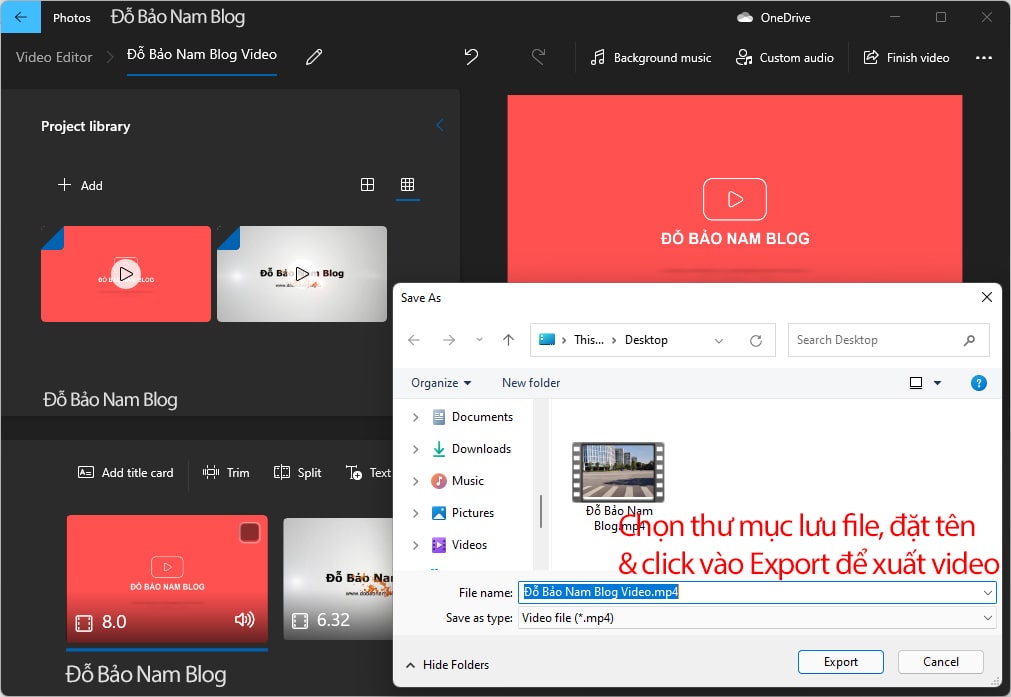Go to Video Editor breadcrumb
Screen dimensions: 1011x697
54,57
